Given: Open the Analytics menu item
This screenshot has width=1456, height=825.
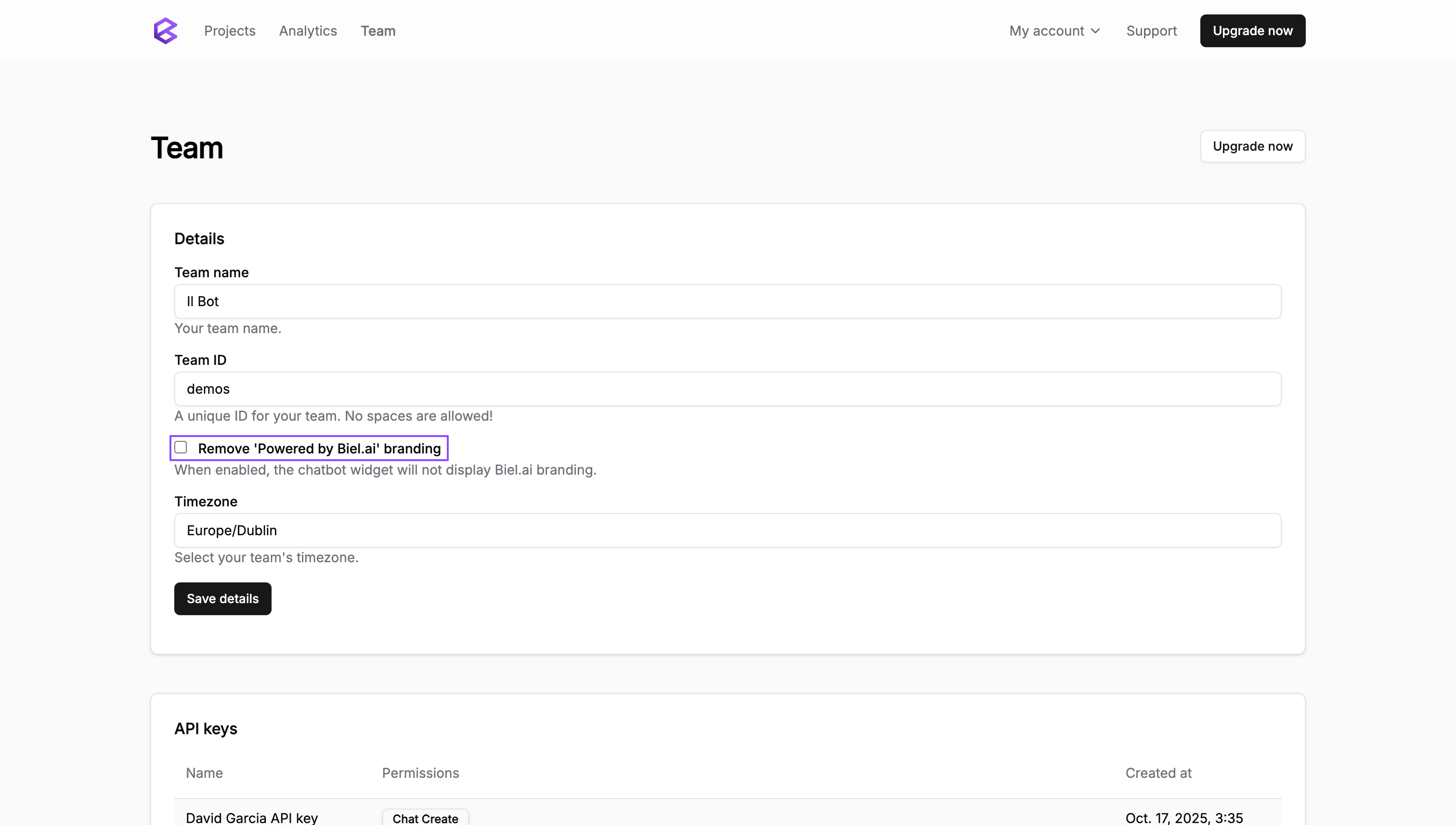Looking at the screenshot, I should pos(308,31).
